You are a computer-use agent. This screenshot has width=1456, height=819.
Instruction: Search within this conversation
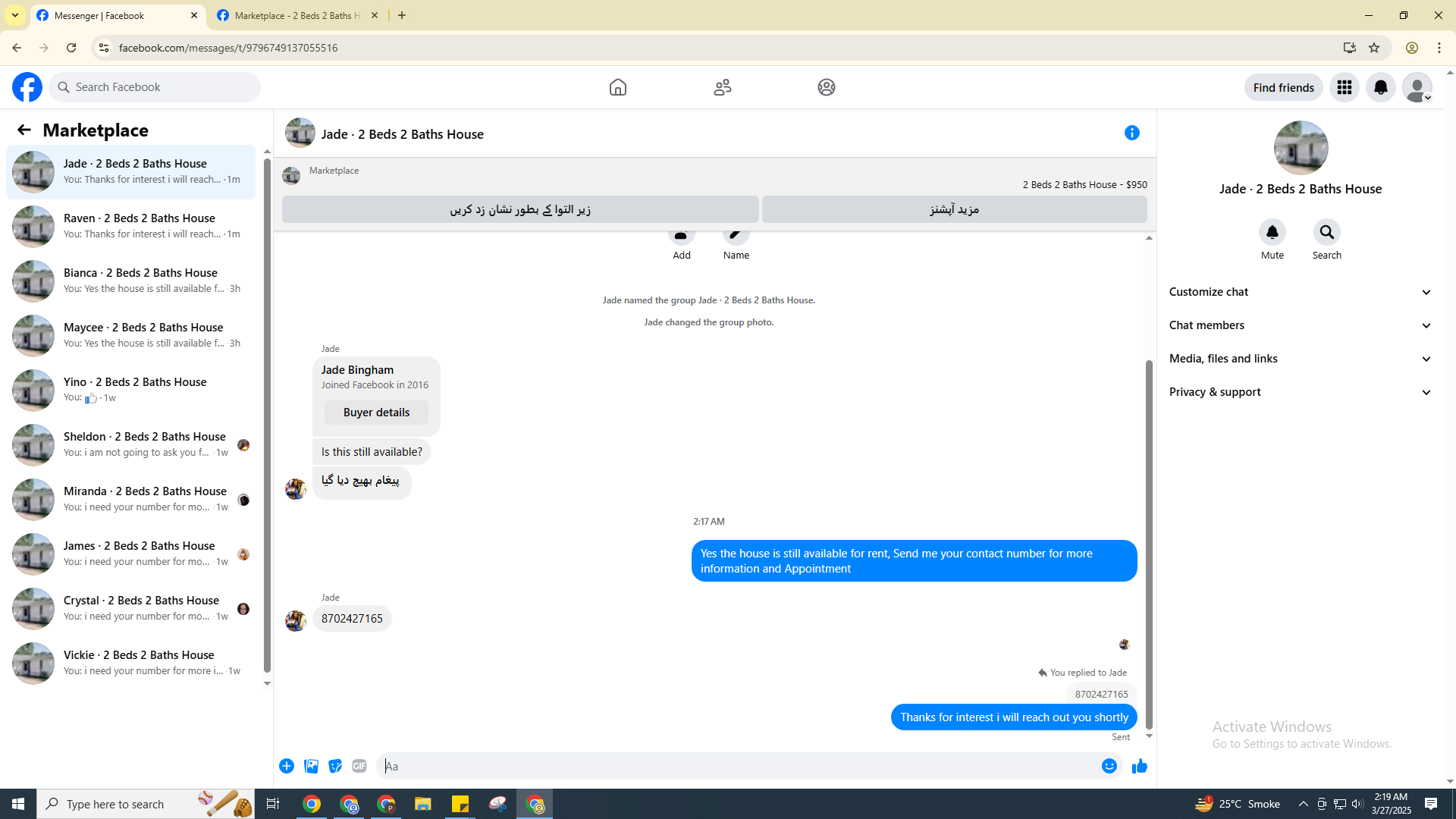click(1326, 232)
